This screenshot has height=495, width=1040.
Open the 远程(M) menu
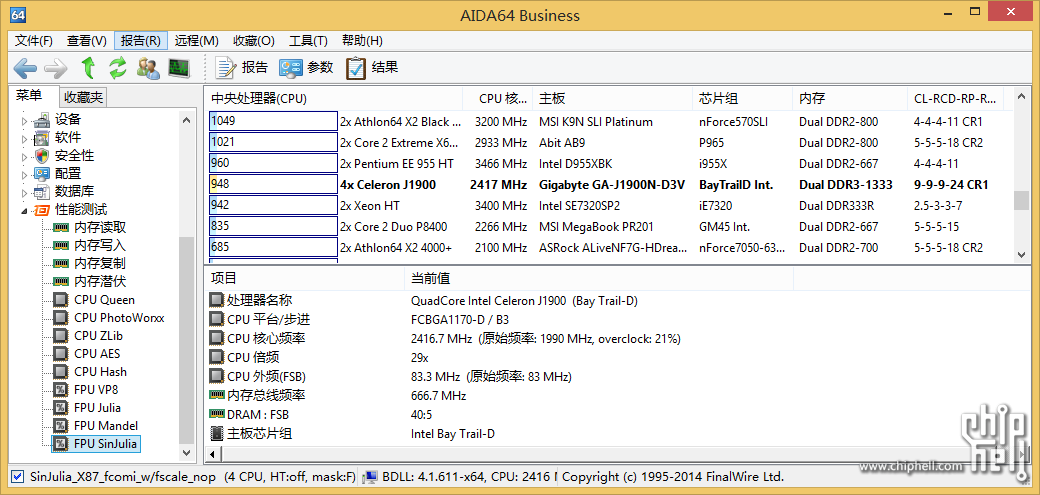[196, 40]
